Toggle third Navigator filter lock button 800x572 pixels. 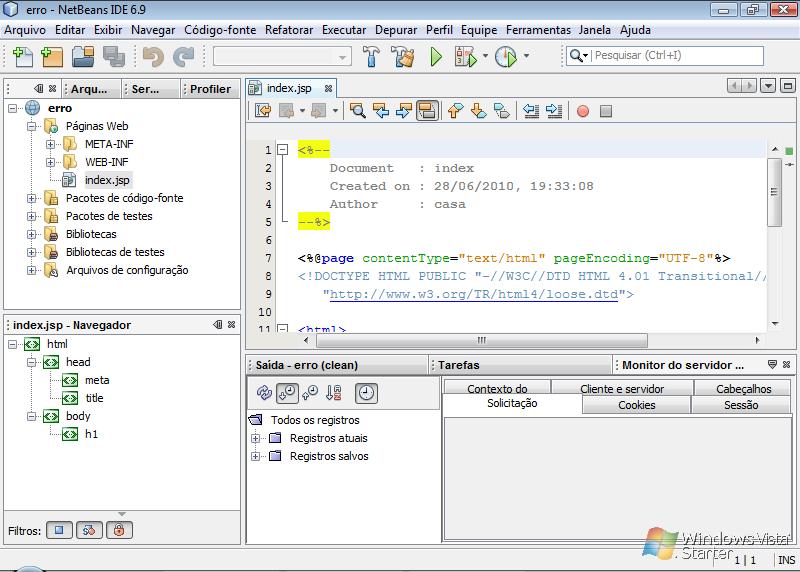coord(119,530)
